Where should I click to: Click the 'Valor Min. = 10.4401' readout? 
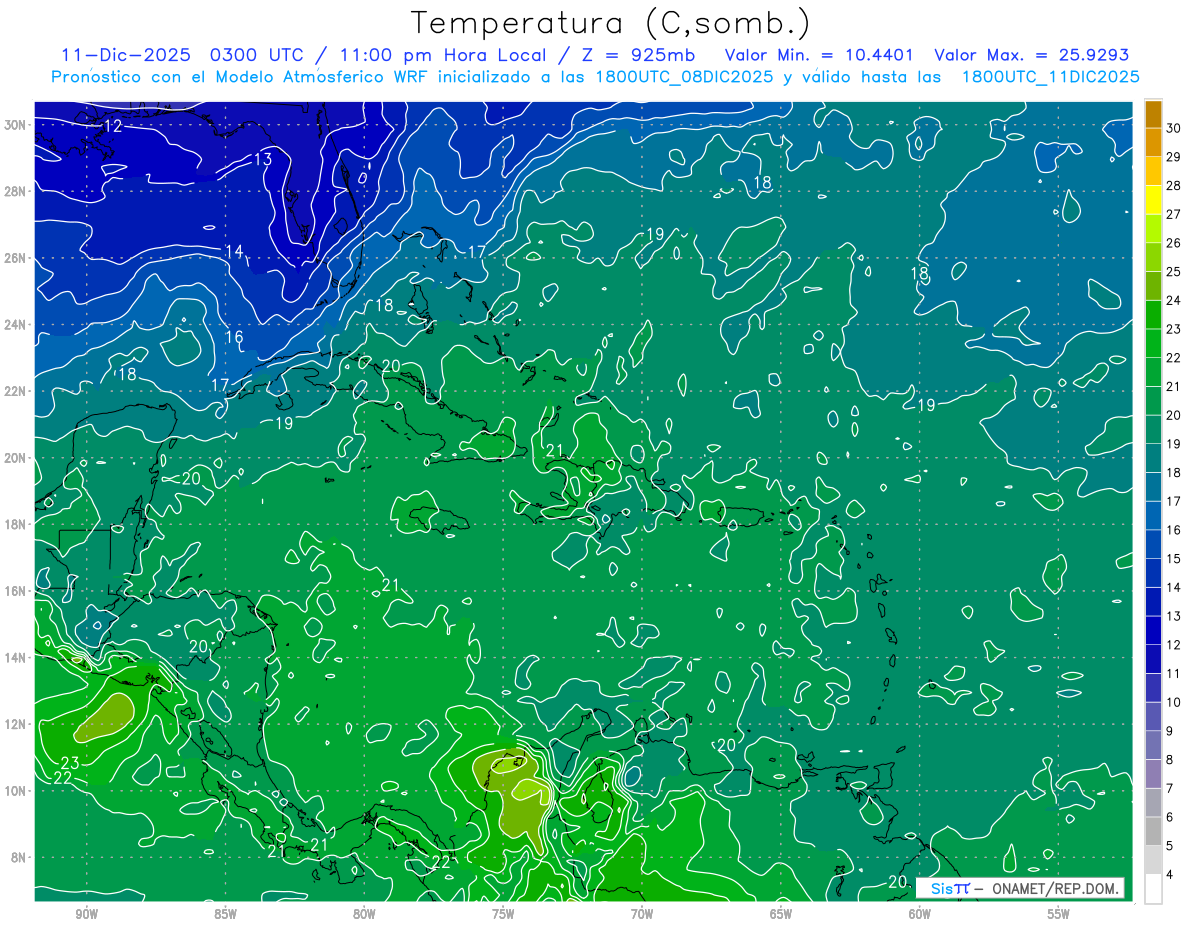pyautogui.click(x=819, y=54)
